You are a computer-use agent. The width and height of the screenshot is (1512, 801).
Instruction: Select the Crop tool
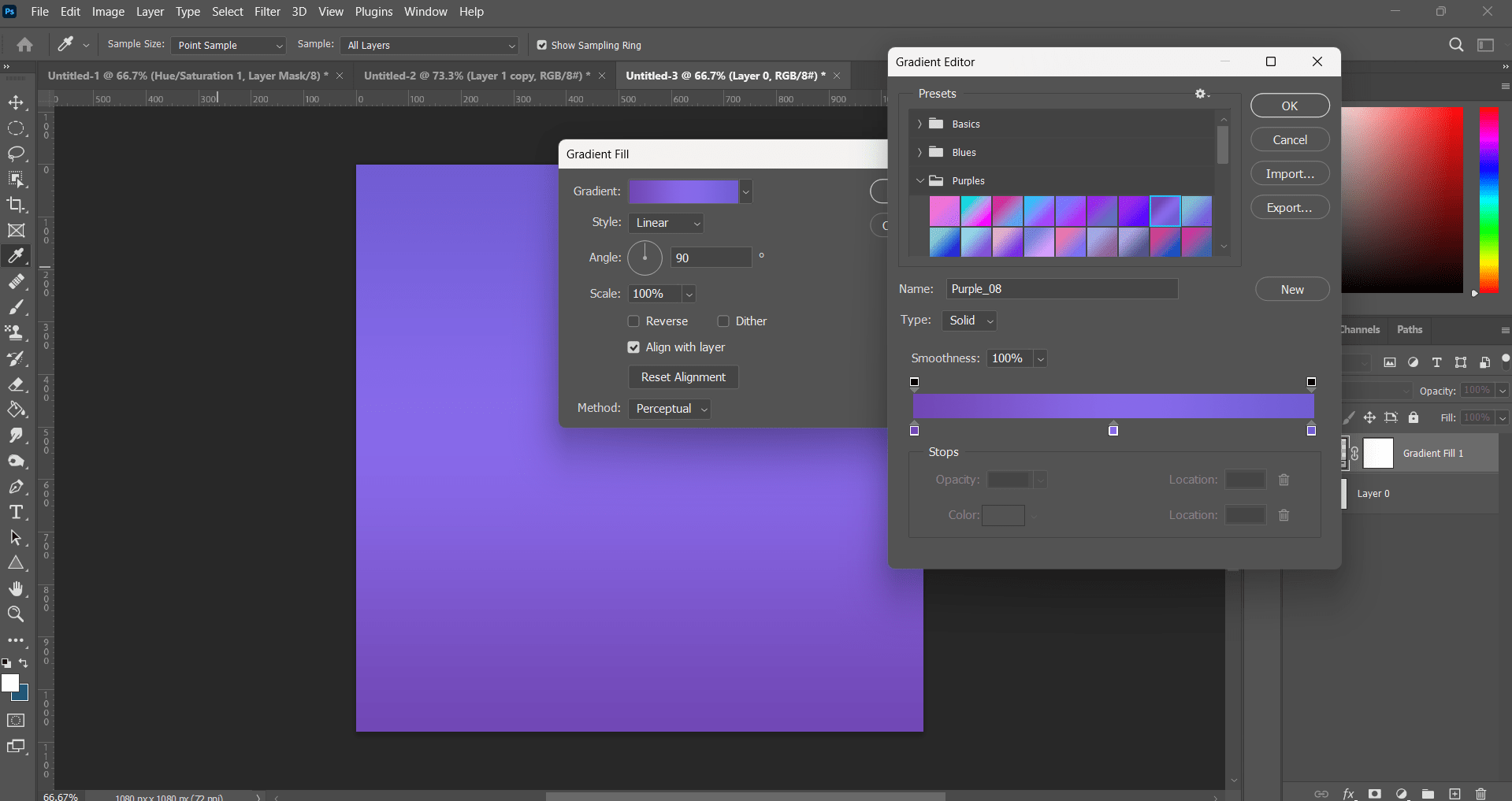point(17,205)
